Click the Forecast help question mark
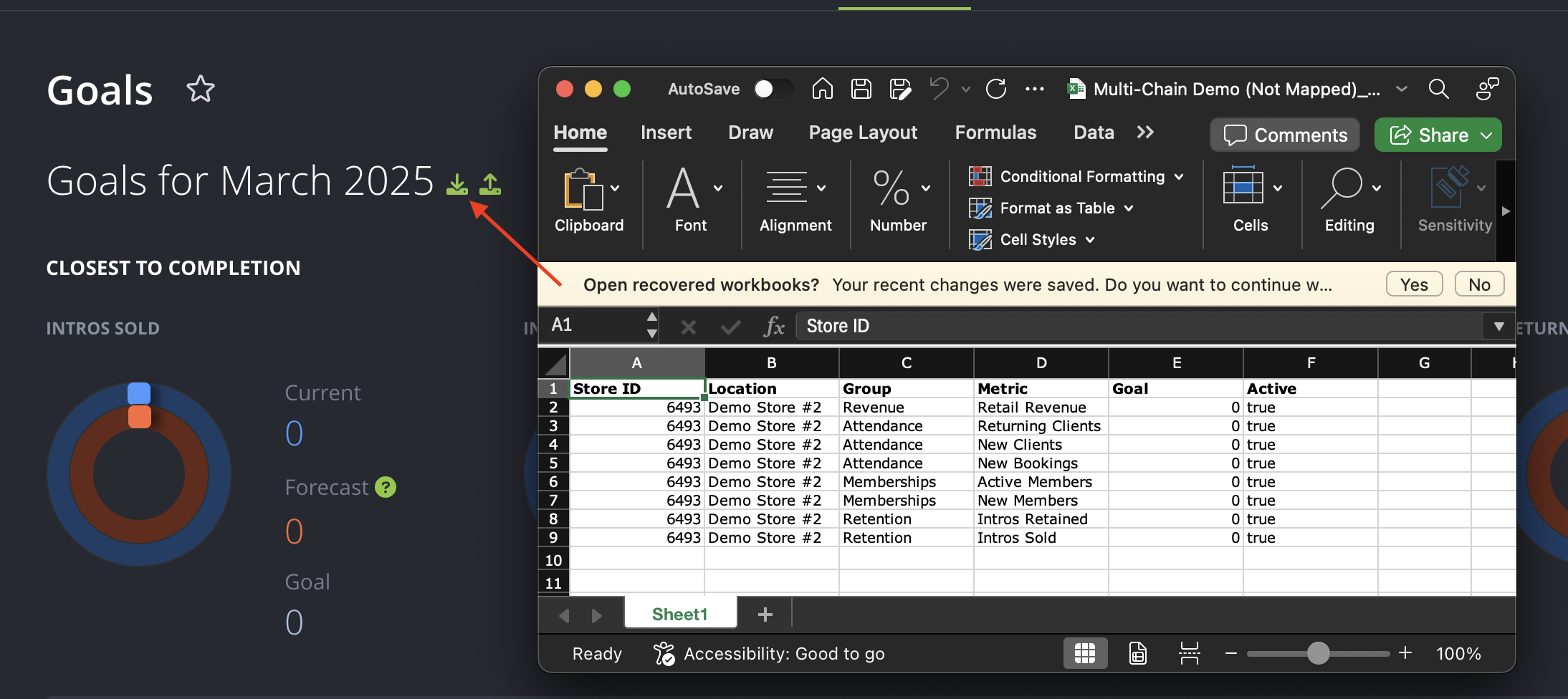1568x699 pixels. [x=386, y=488]
